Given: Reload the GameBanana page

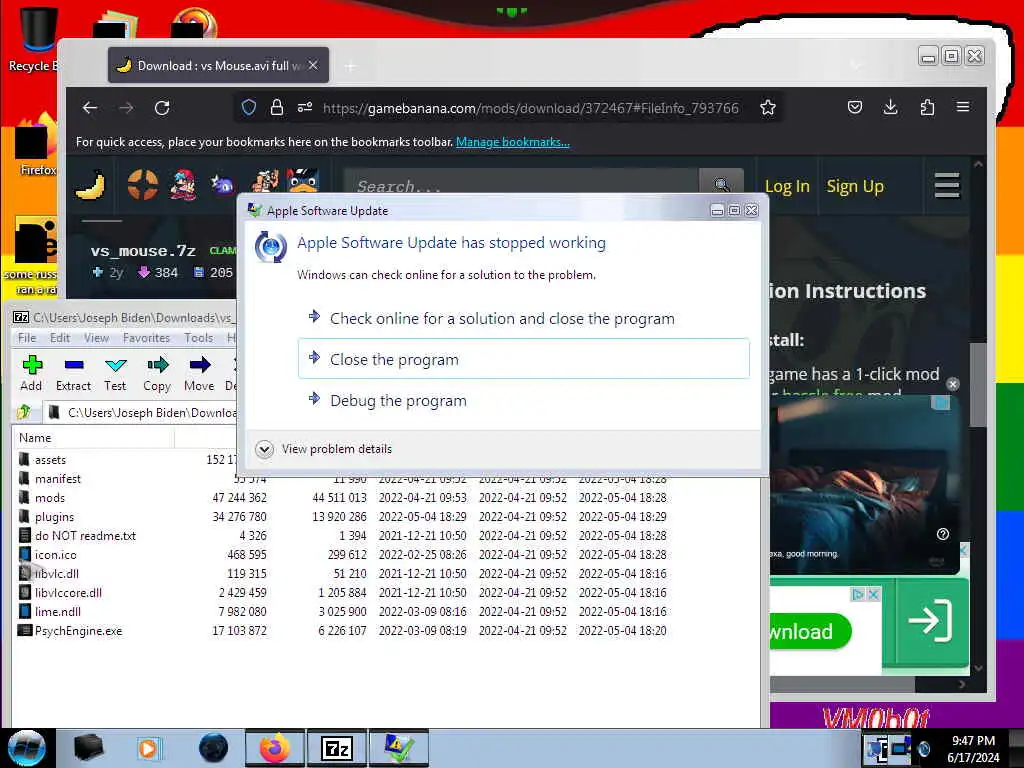Looking at the screenshot, I should (x=162, y=108).
